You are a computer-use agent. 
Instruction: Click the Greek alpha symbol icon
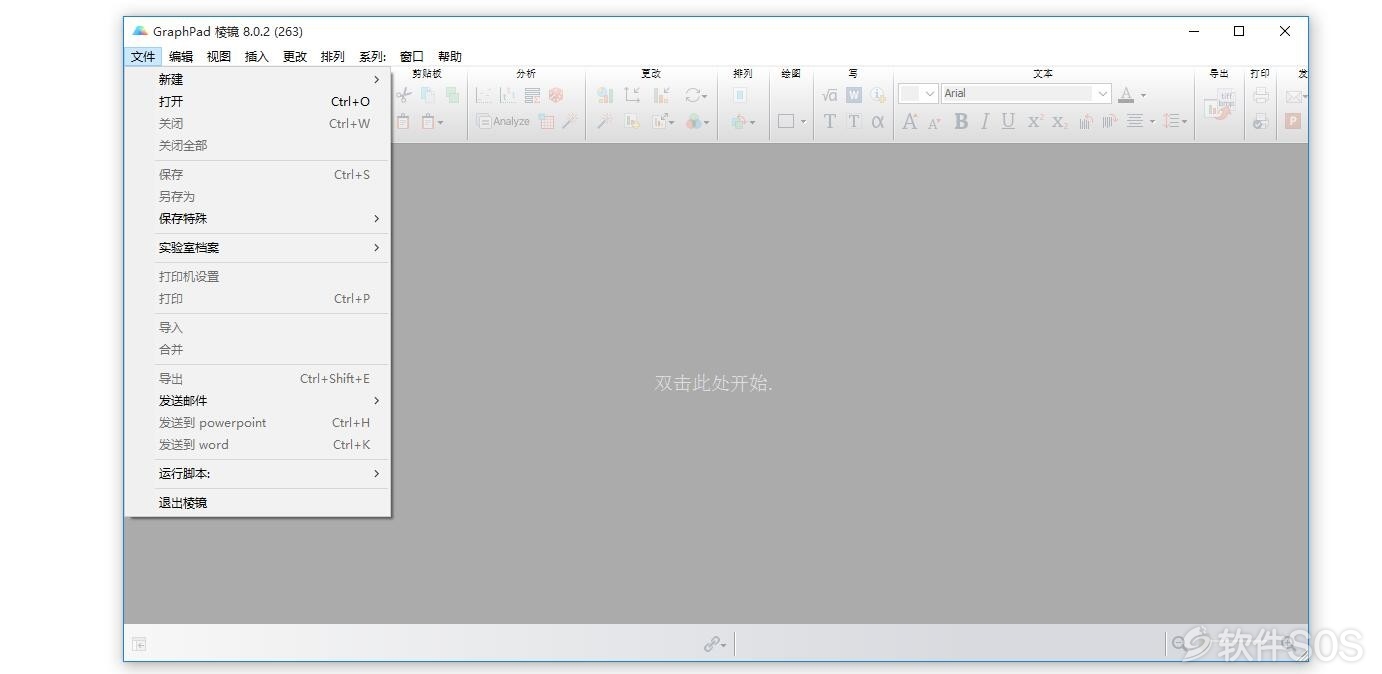point(878,122)
